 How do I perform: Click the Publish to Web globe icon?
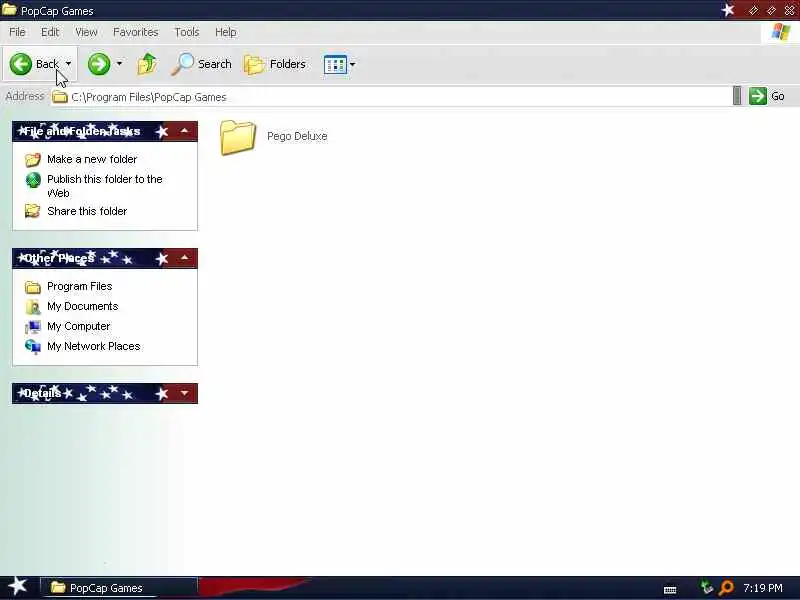click(33, 180)
